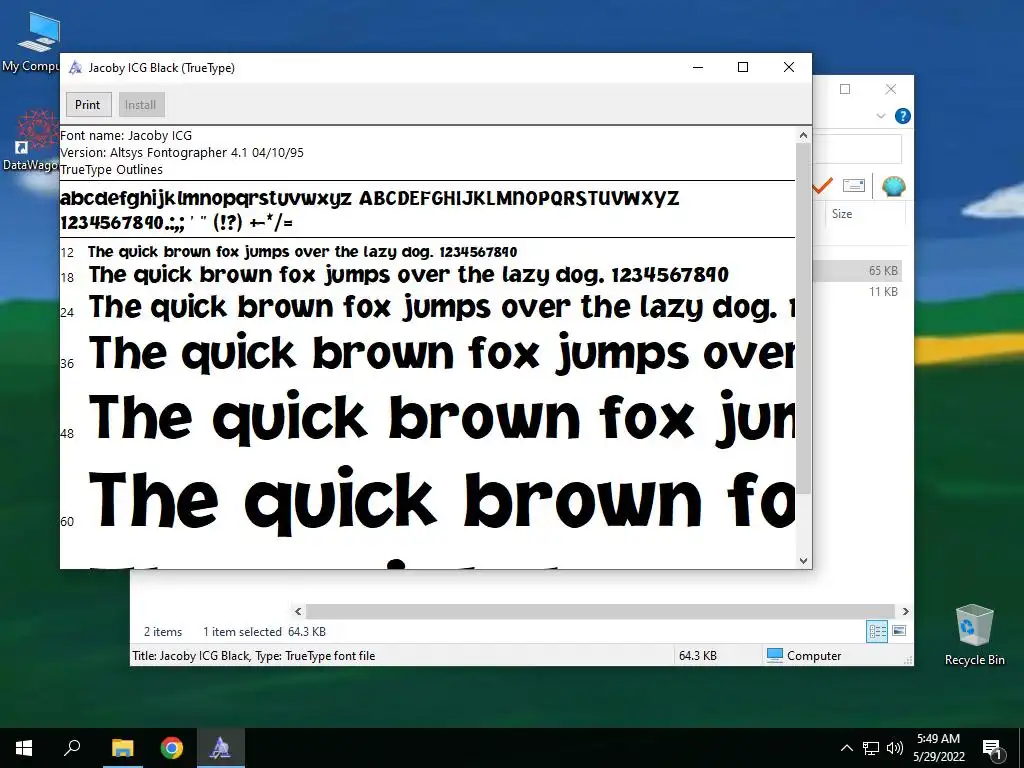Switch Explorer to large icons view

899,631
